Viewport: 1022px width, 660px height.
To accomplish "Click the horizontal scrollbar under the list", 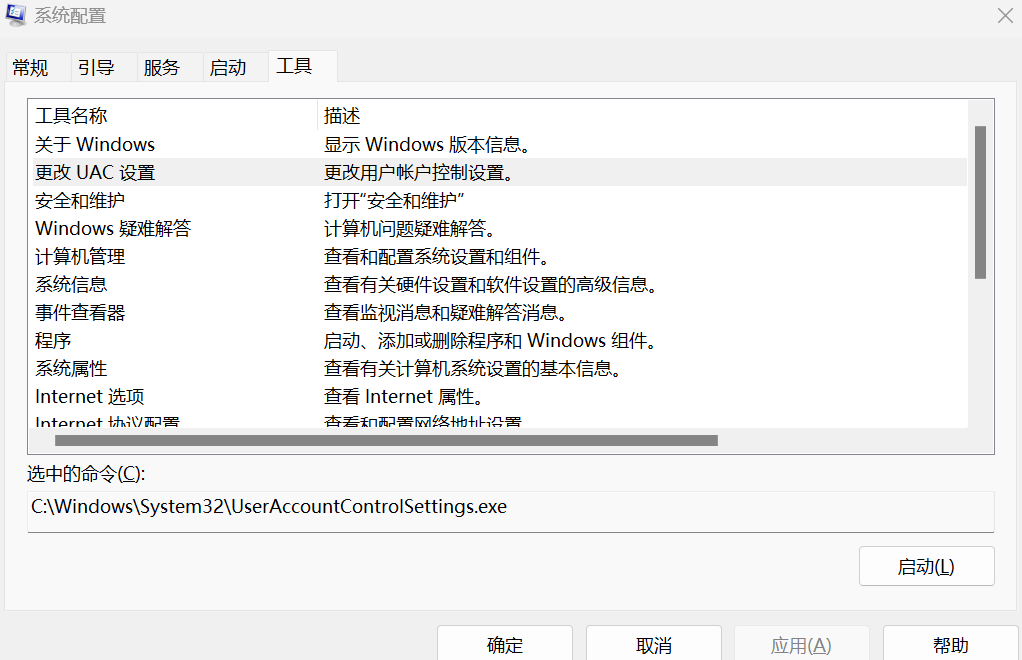I will tap(386, 440).
